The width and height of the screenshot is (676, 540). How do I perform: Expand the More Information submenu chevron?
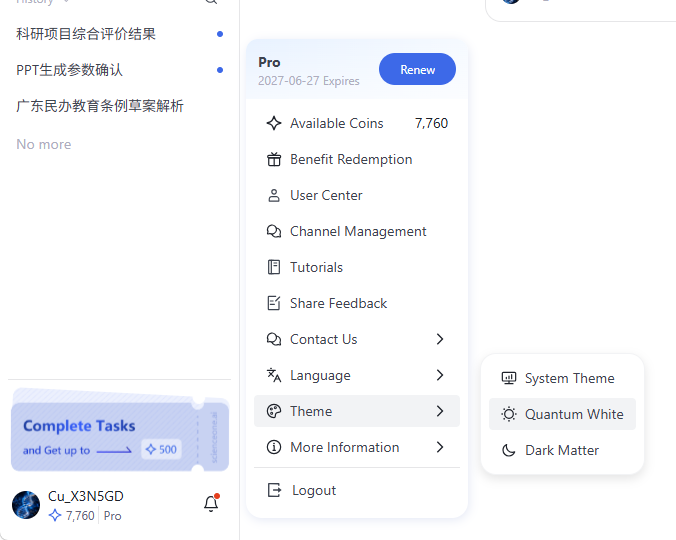tap(440, 447)
